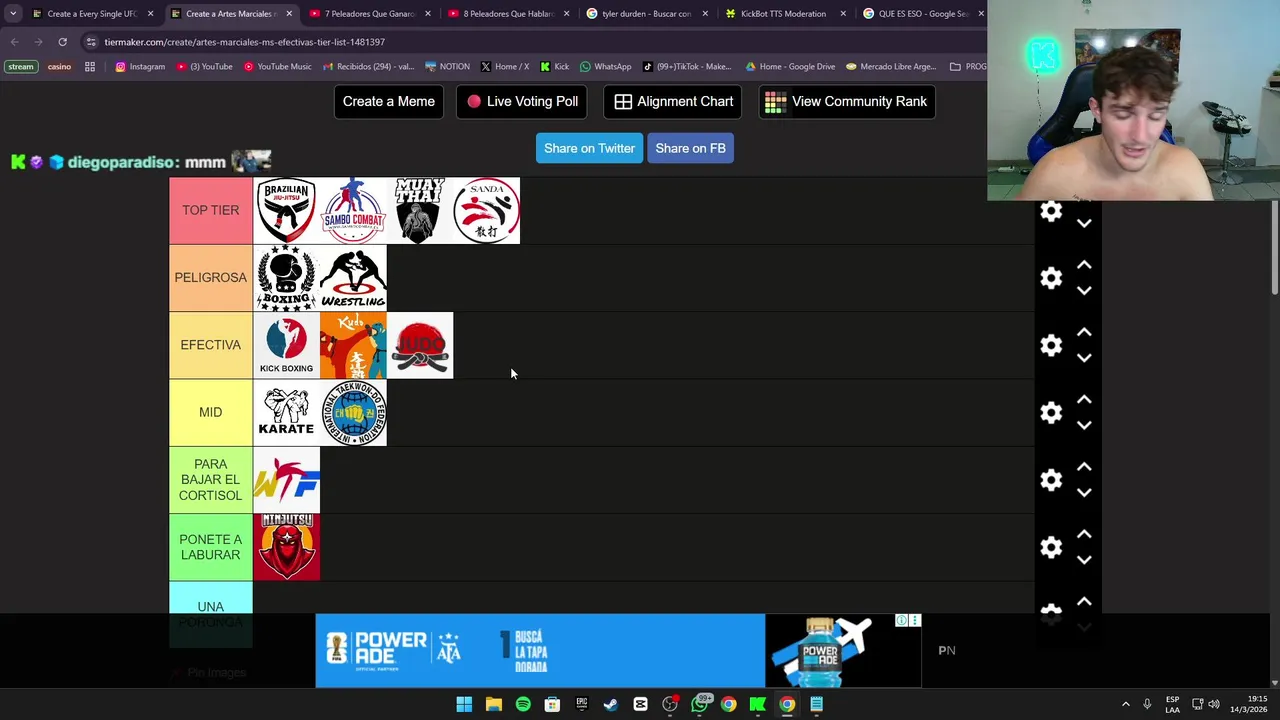The image size is (1280, 720).
Task: Switch to 7 Peleadores Que Ganaron tab
Action: coord(368,14)
